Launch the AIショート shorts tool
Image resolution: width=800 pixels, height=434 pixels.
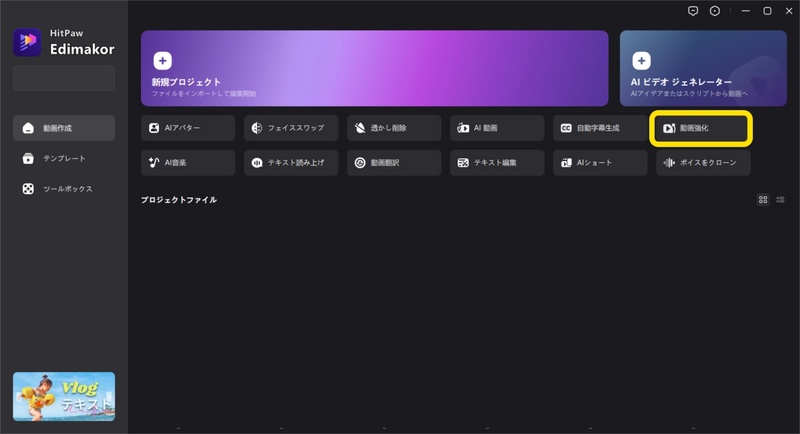pos(600,163)
